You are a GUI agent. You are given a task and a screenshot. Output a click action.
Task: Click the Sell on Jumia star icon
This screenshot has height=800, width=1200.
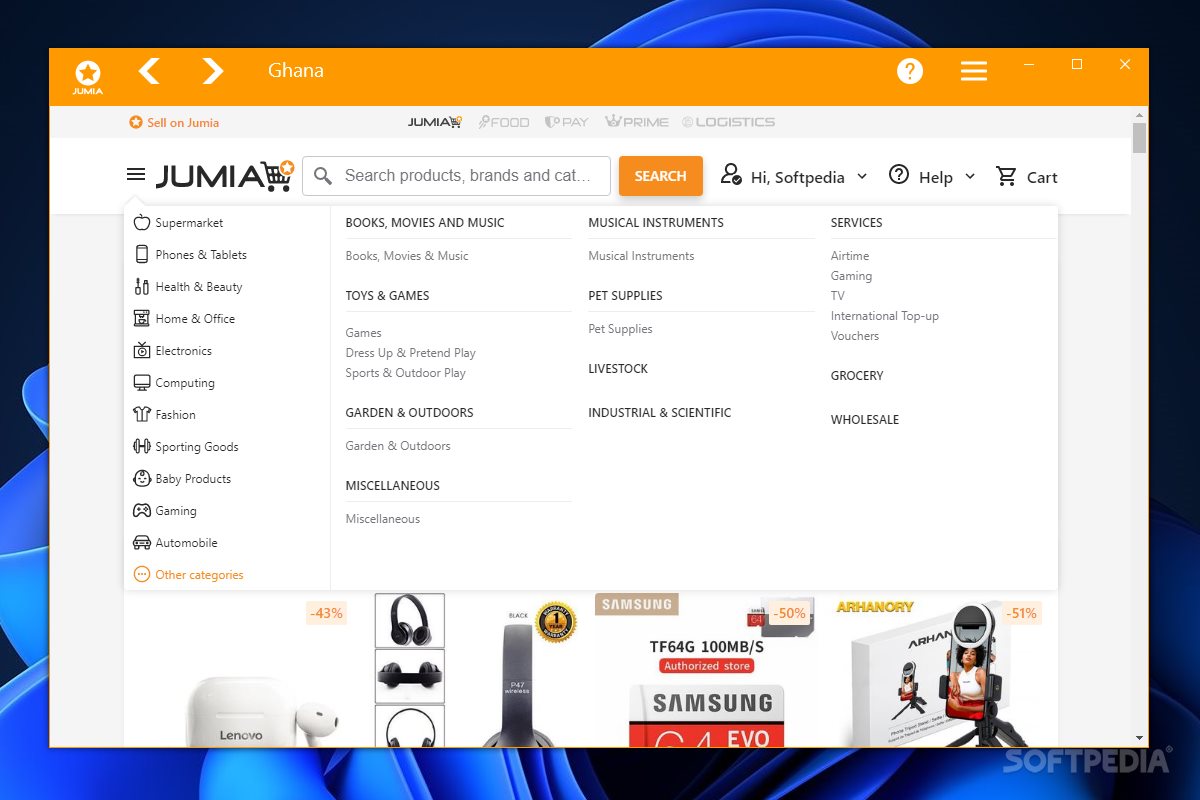point(136,122)
